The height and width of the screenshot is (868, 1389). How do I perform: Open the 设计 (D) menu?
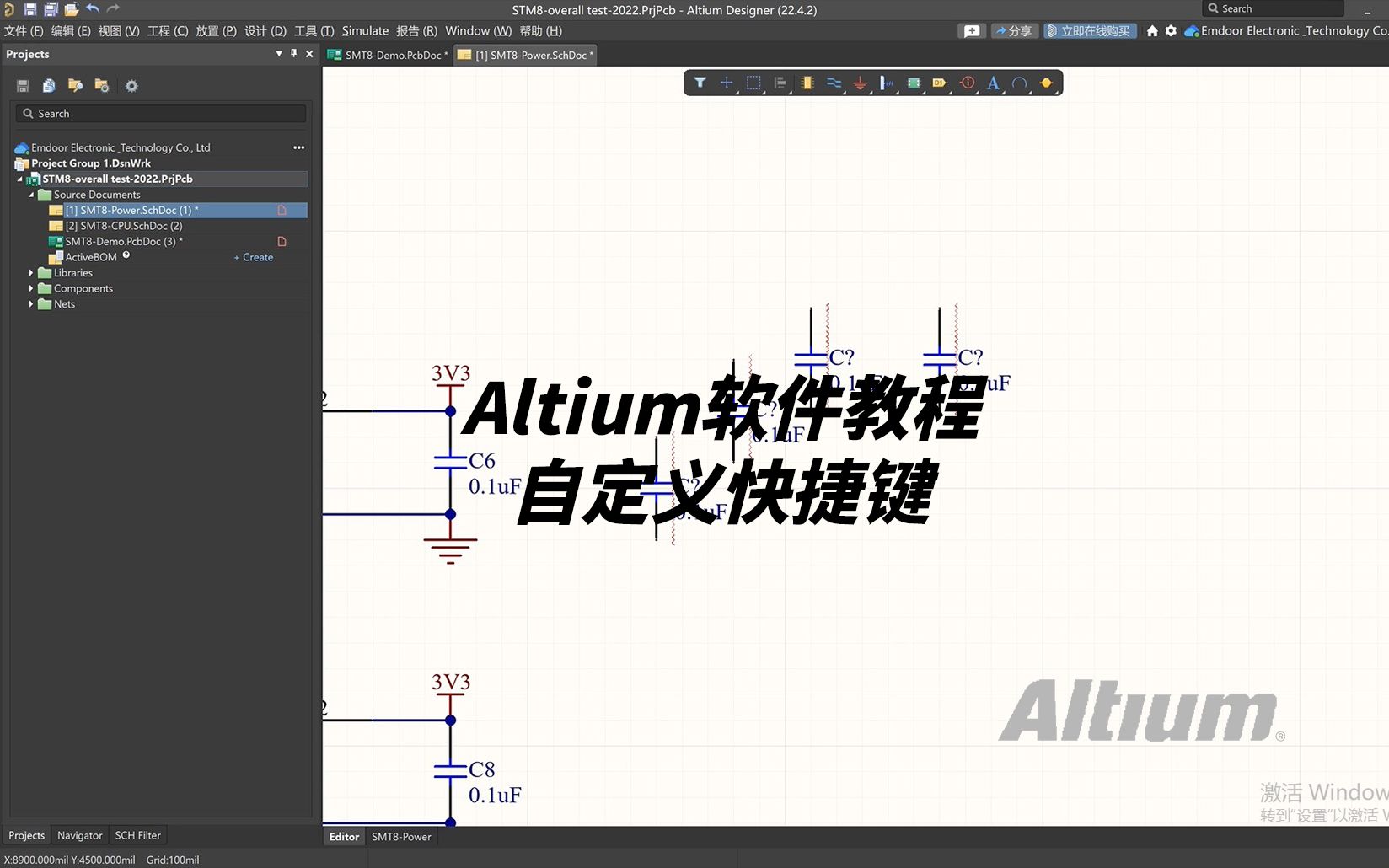pyautogui.click(x=265, y=30)
